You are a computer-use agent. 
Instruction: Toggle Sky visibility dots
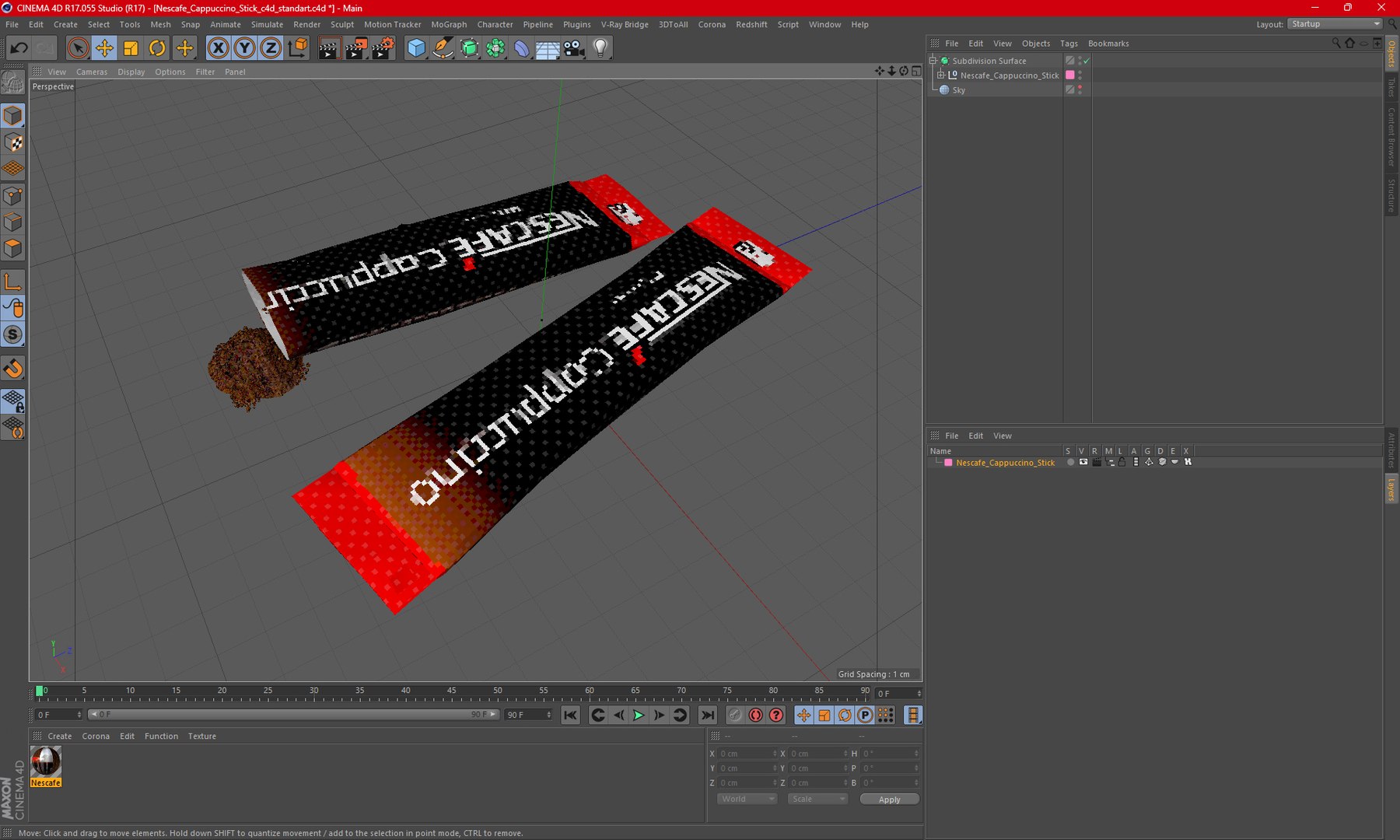click(1080, 90)
